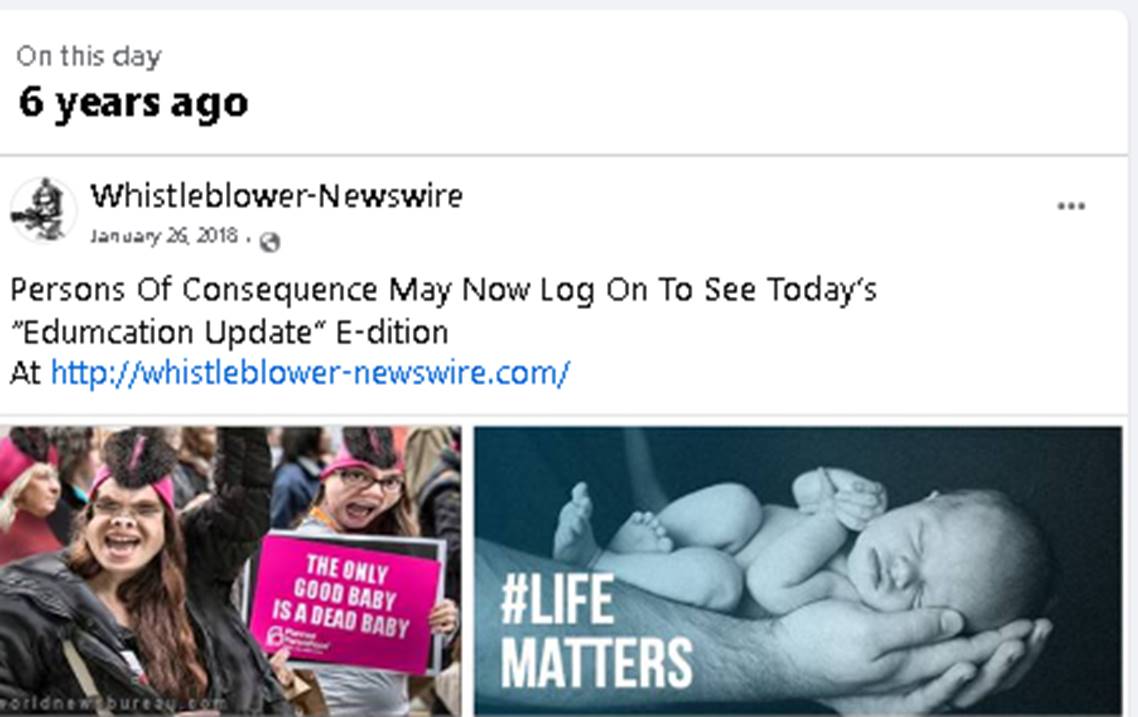Follow the whistleblower-newswire.com hyperlink
This screenshot has height=717, width=1138.
pos(310,373)
